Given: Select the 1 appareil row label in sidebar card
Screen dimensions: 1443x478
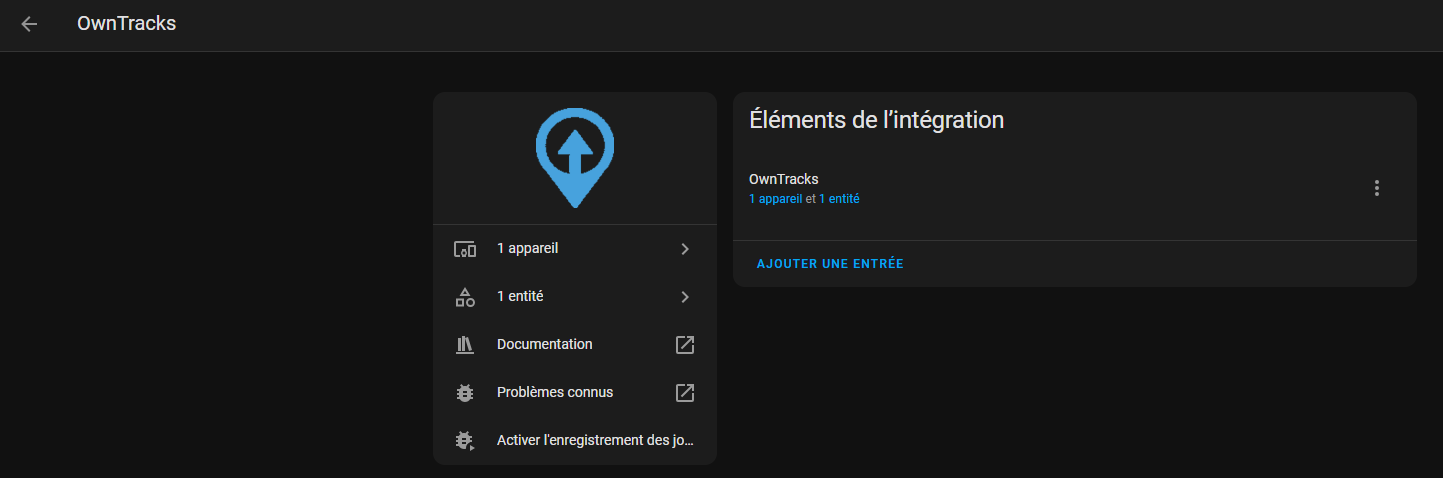Looking at the screenshot, I should [x=527, y=248].
